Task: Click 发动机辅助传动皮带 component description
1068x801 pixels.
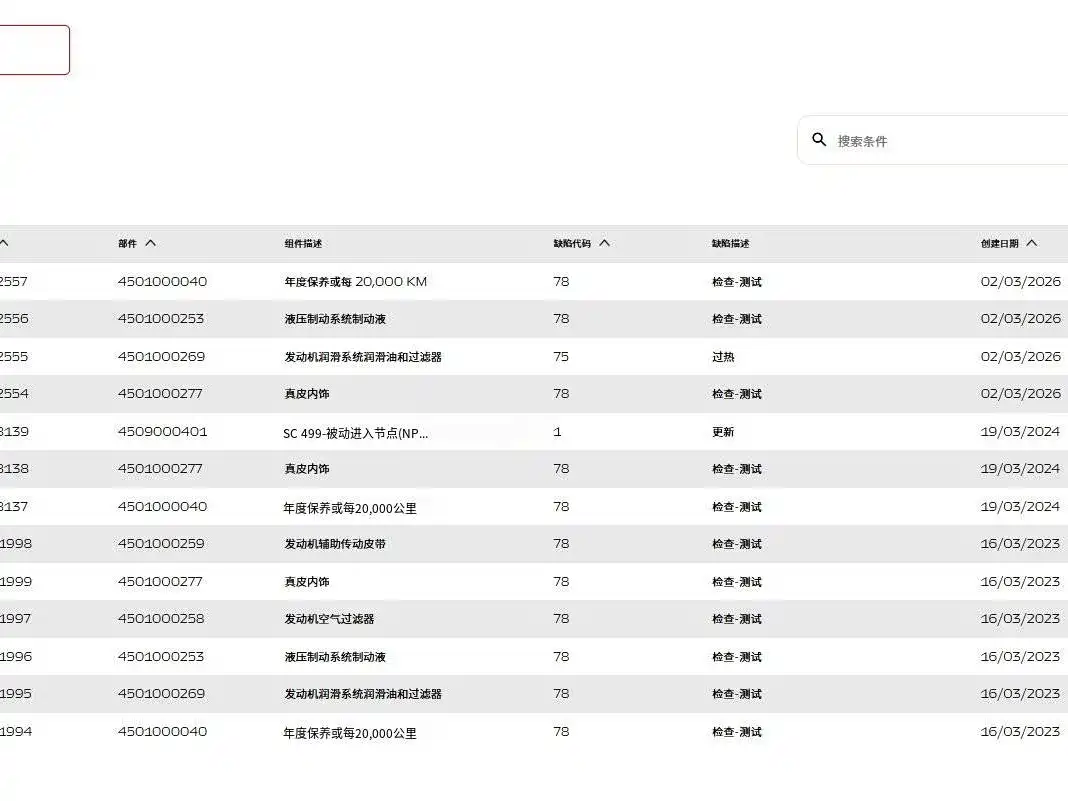Action: (335, 544)
